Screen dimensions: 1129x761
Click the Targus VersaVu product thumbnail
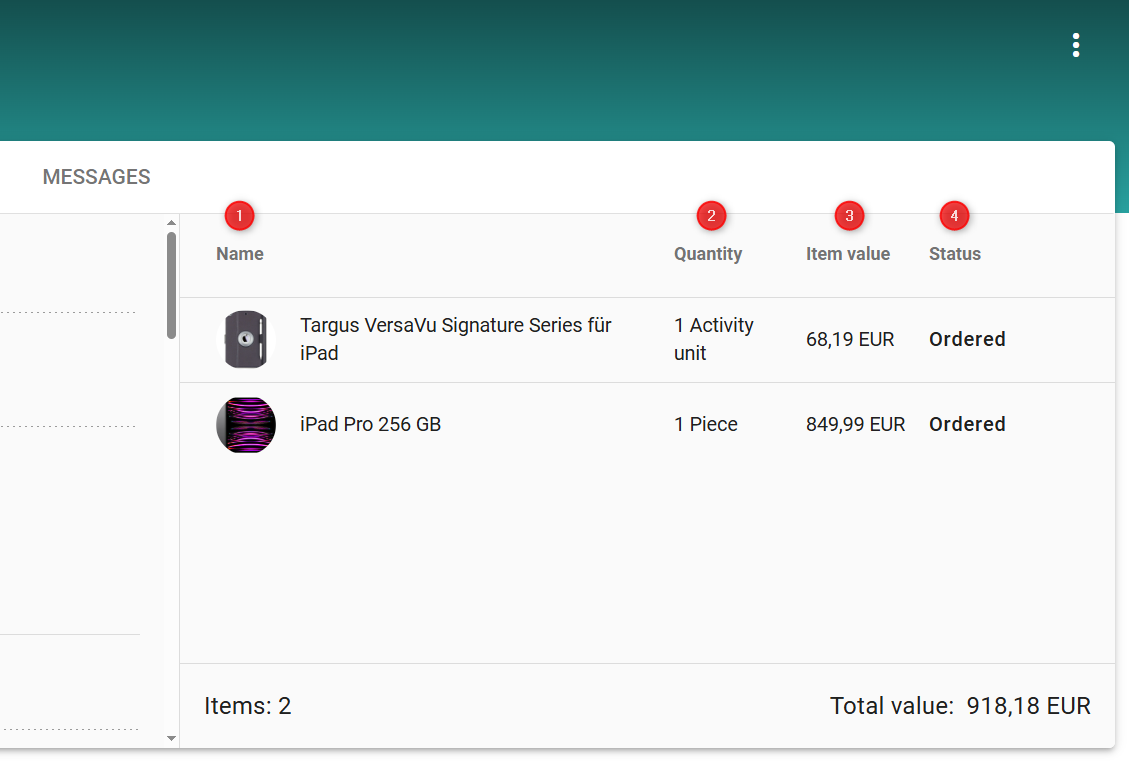tap(245, 340)
